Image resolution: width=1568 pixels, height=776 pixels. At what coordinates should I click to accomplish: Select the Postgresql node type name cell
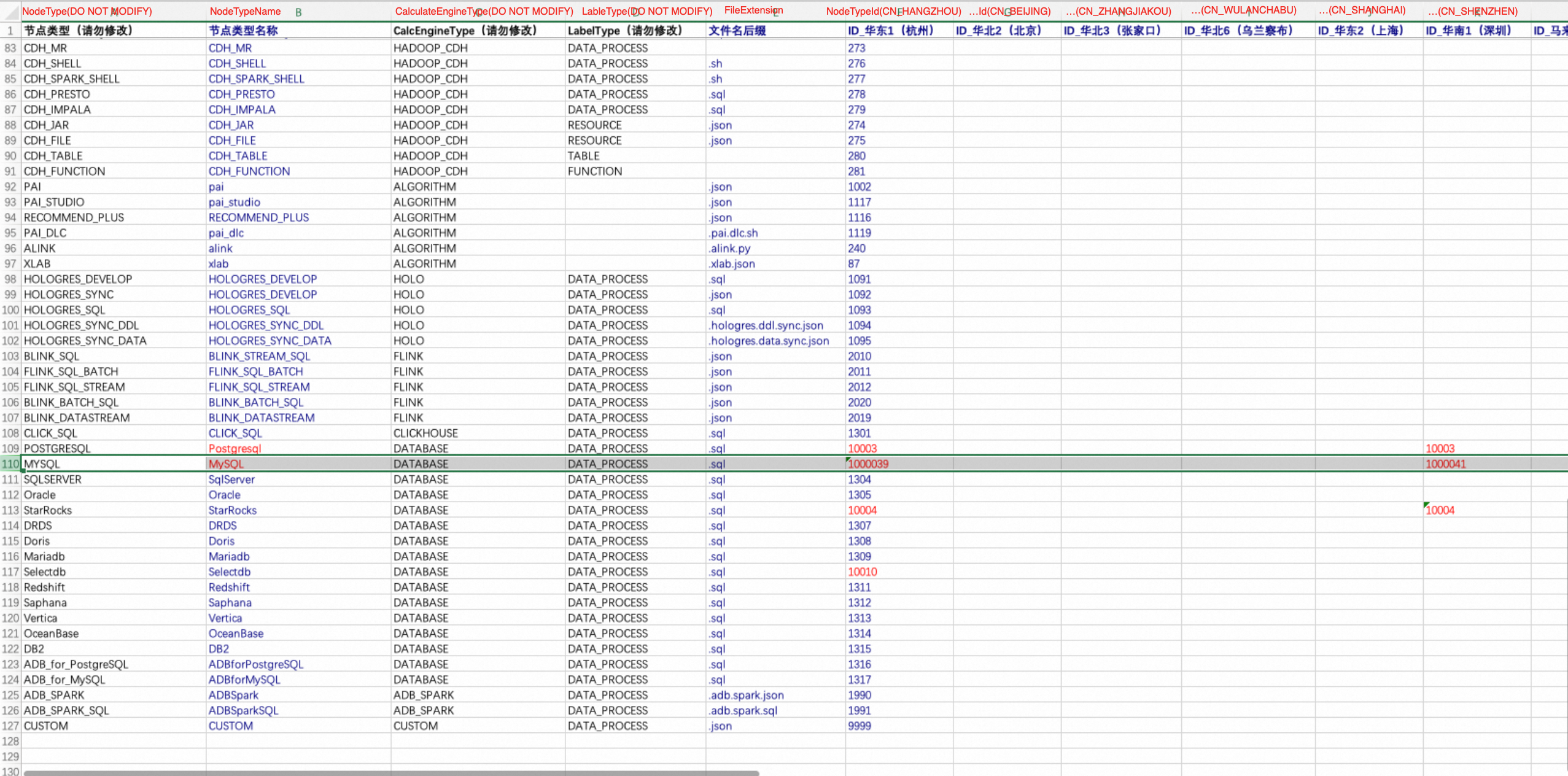point(298,449)
